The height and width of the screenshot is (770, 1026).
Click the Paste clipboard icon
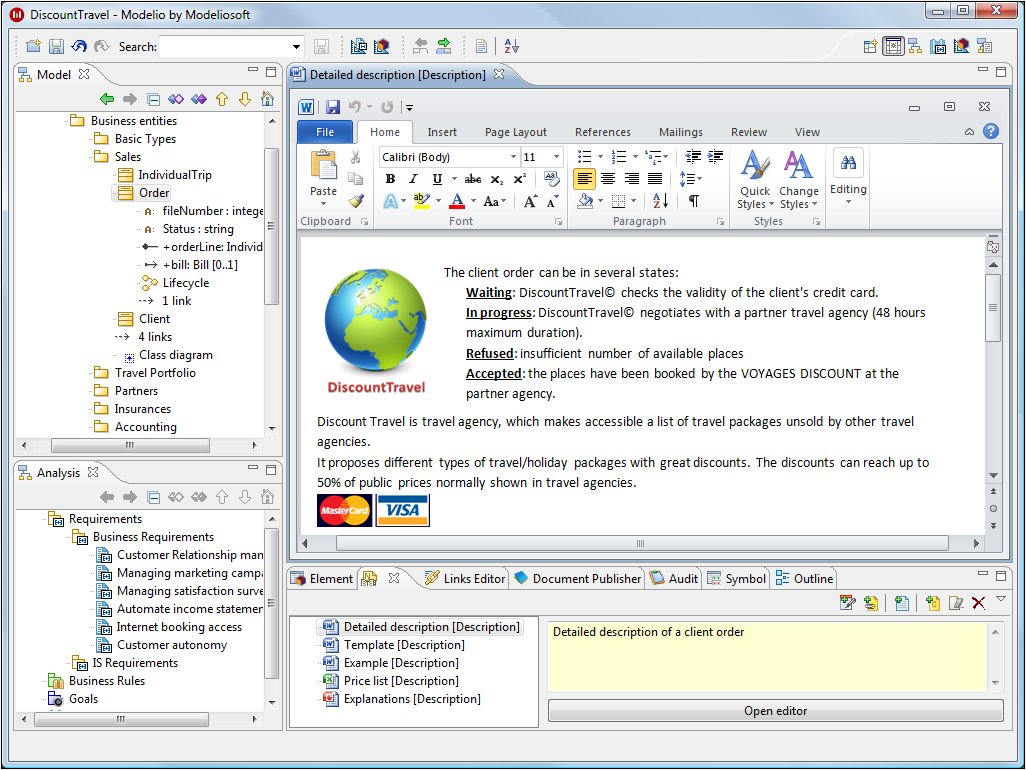coord(323,166)
